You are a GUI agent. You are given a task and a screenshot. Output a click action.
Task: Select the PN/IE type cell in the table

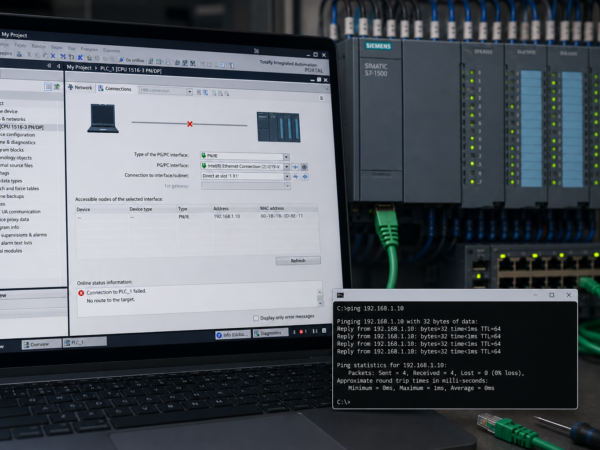184,217
